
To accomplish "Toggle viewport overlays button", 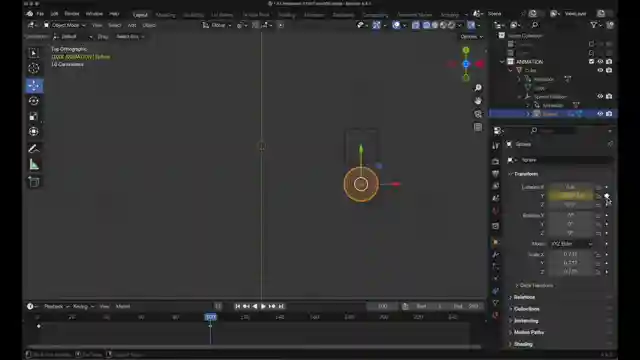I will point(396,25).
